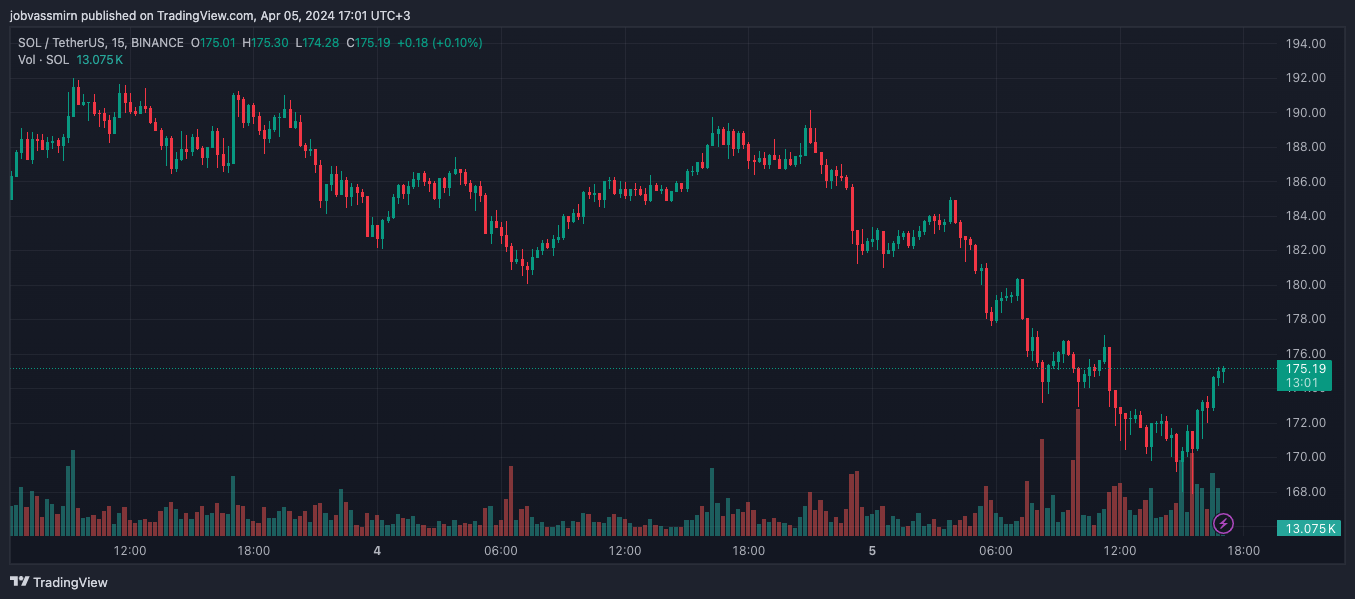Viewport: 1355px width, 599px height.
Task: Click the 170.00 price axis label
Action: click(1306, 457)
